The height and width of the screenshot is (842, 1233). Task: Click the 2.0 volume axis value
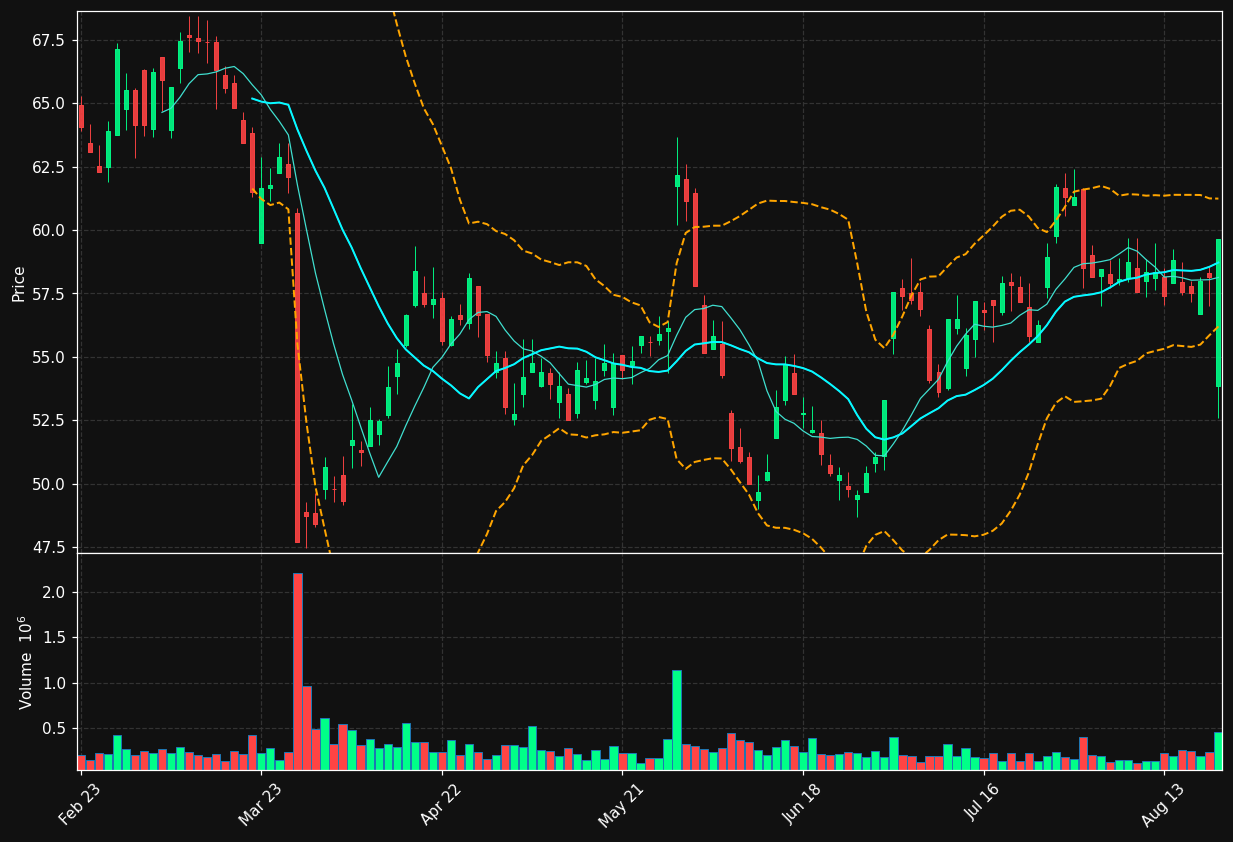(x=54, y=592)
